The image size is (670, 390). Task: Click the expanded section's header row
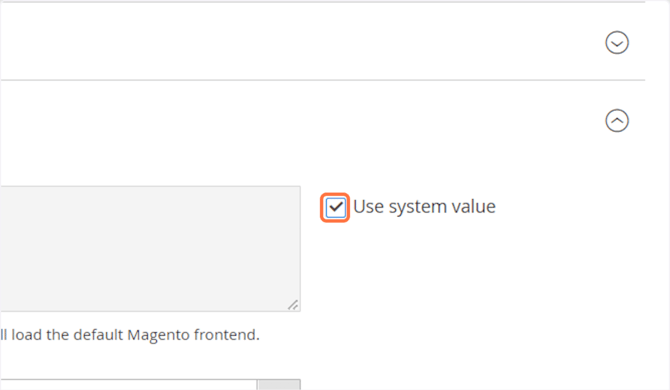point(323,120)
